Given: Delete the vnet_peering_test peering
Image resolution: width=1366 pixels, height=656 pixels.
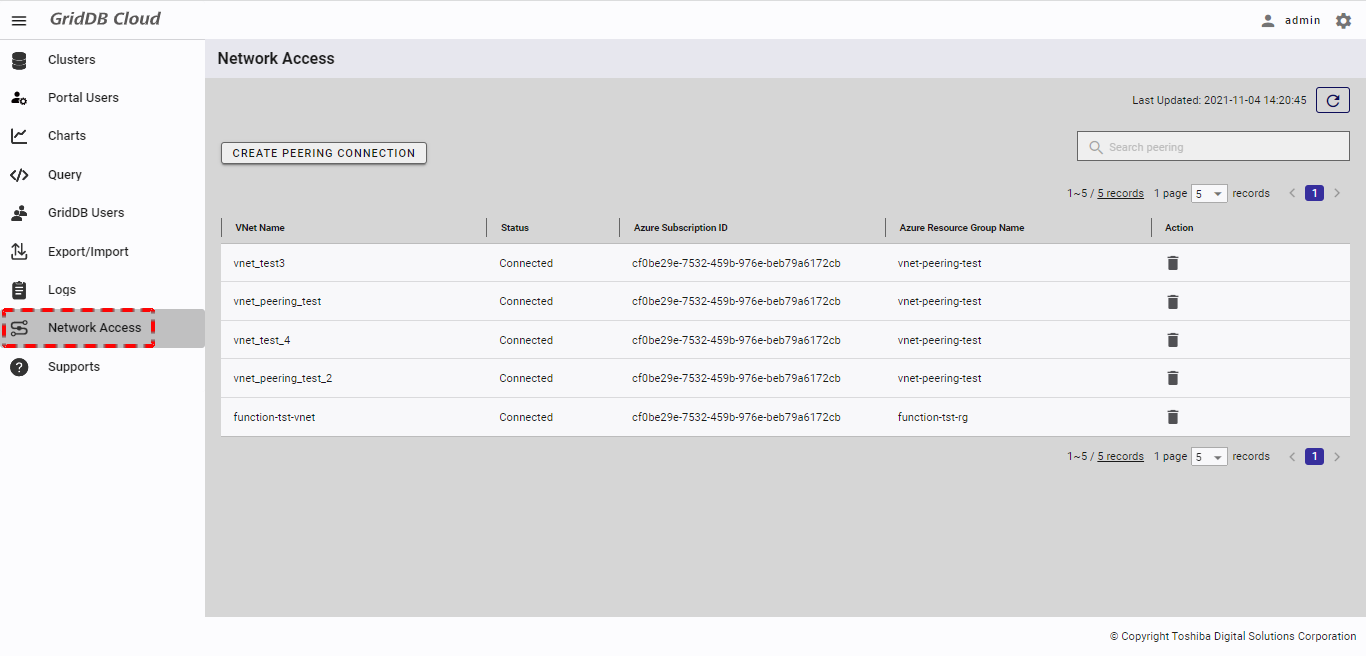Looking at the screenshot, I should coord(1173,302).
